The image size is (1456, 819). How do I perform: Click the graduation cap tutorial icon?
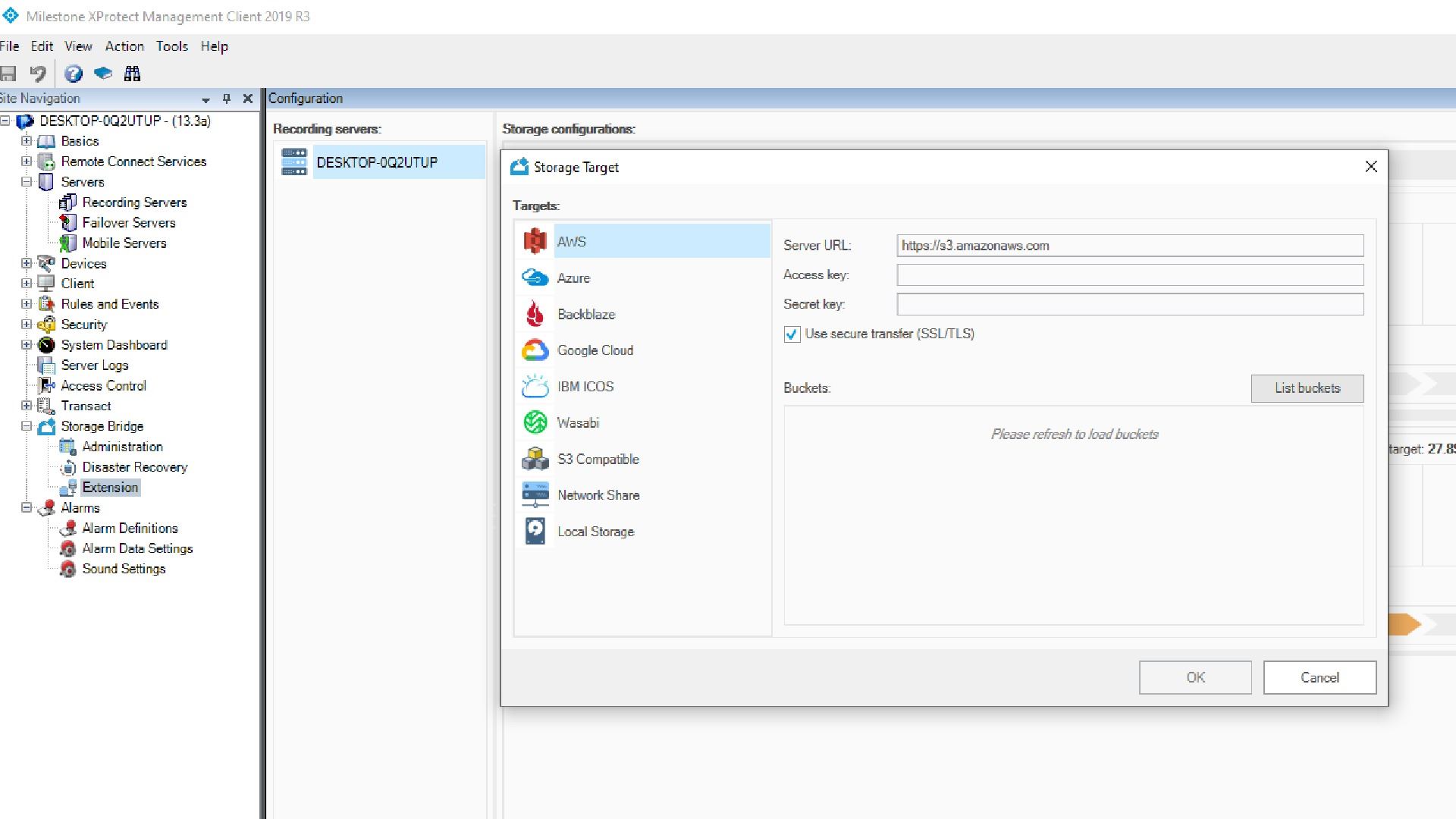[103, 73]
